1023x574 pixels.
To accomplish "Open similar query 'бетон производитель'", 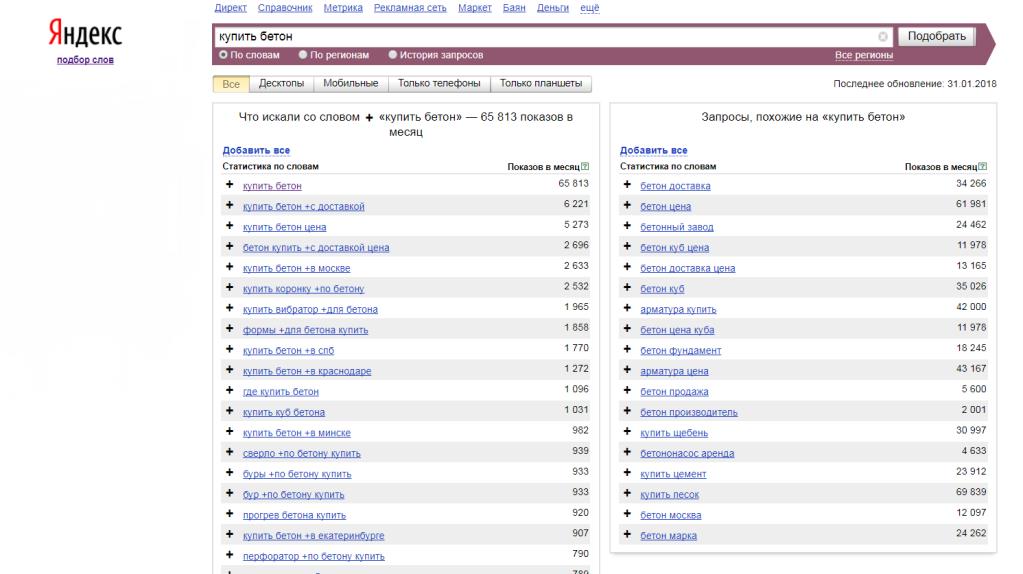I will pyautogui.click(x=689, y=412).
